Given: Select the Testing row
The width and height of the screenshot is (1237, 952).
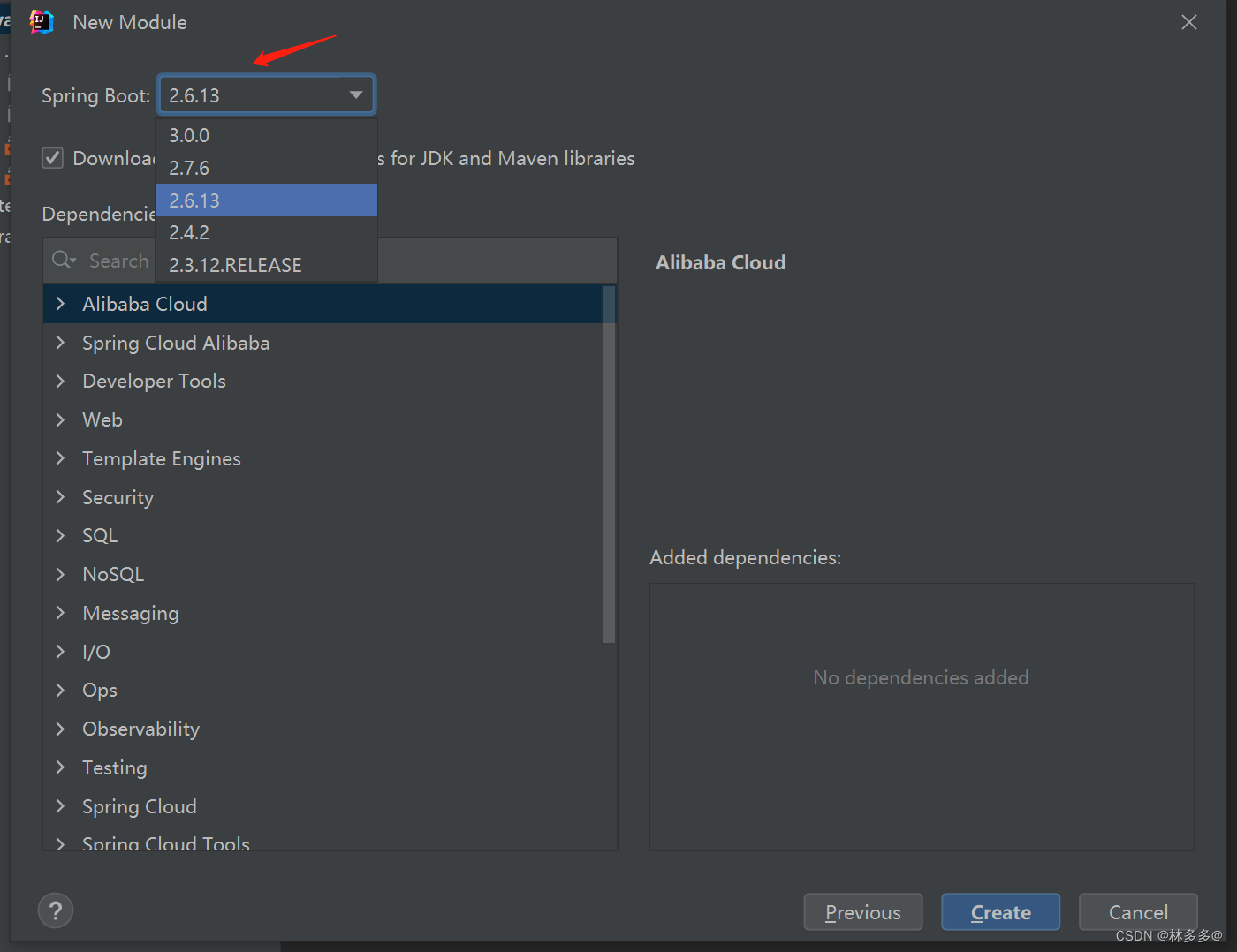Looking at the screenshot, I should coord(323,767).
